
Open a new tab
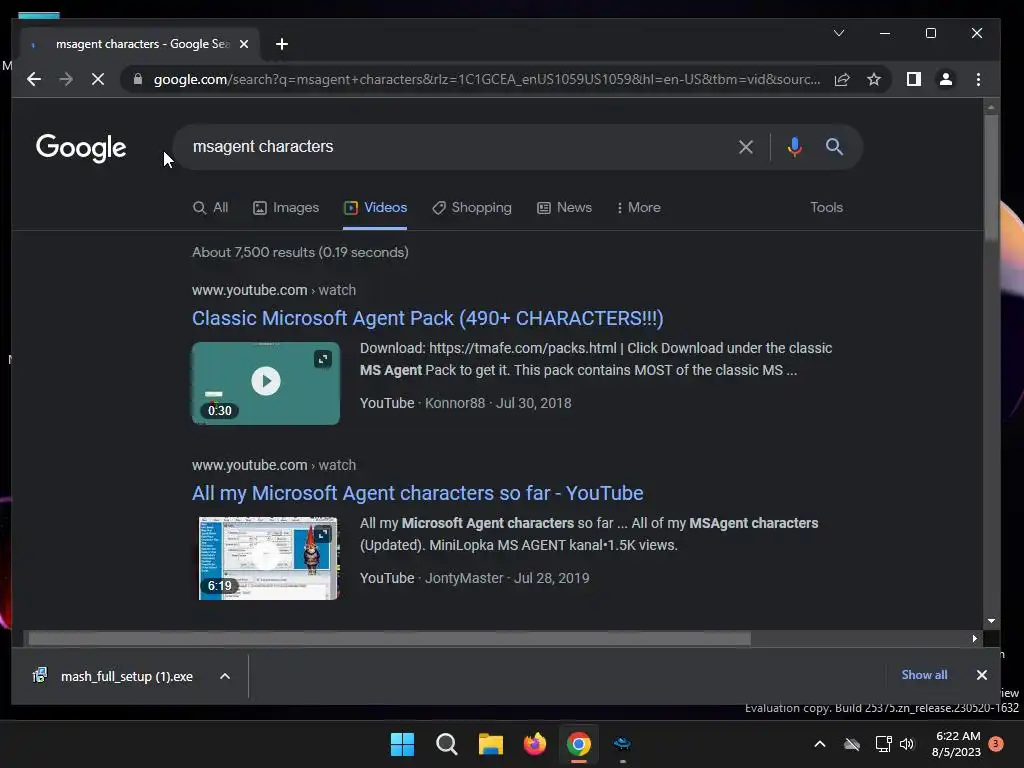[281, 44]
